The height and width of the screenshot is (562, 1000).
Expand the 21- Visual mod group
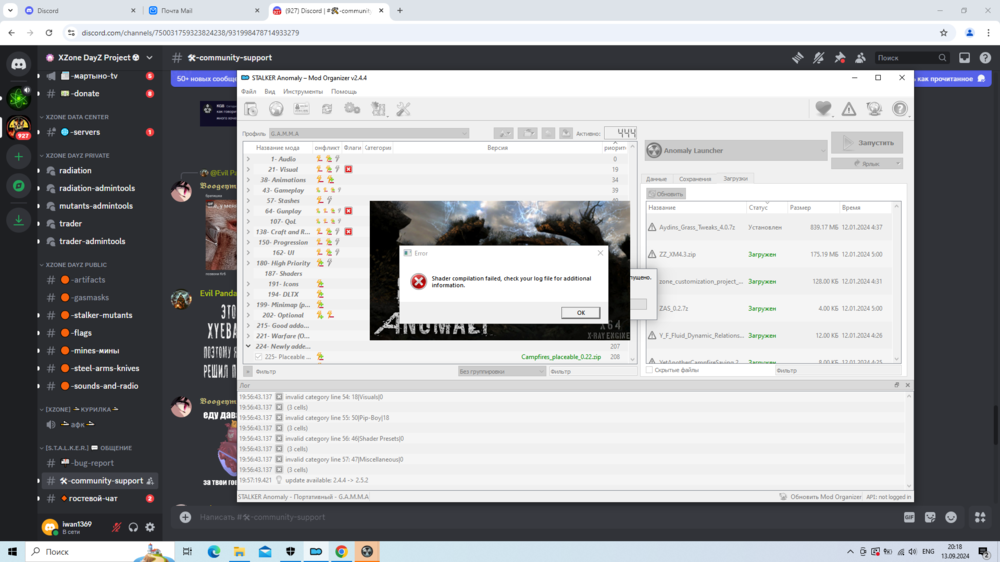coord(249,170)
